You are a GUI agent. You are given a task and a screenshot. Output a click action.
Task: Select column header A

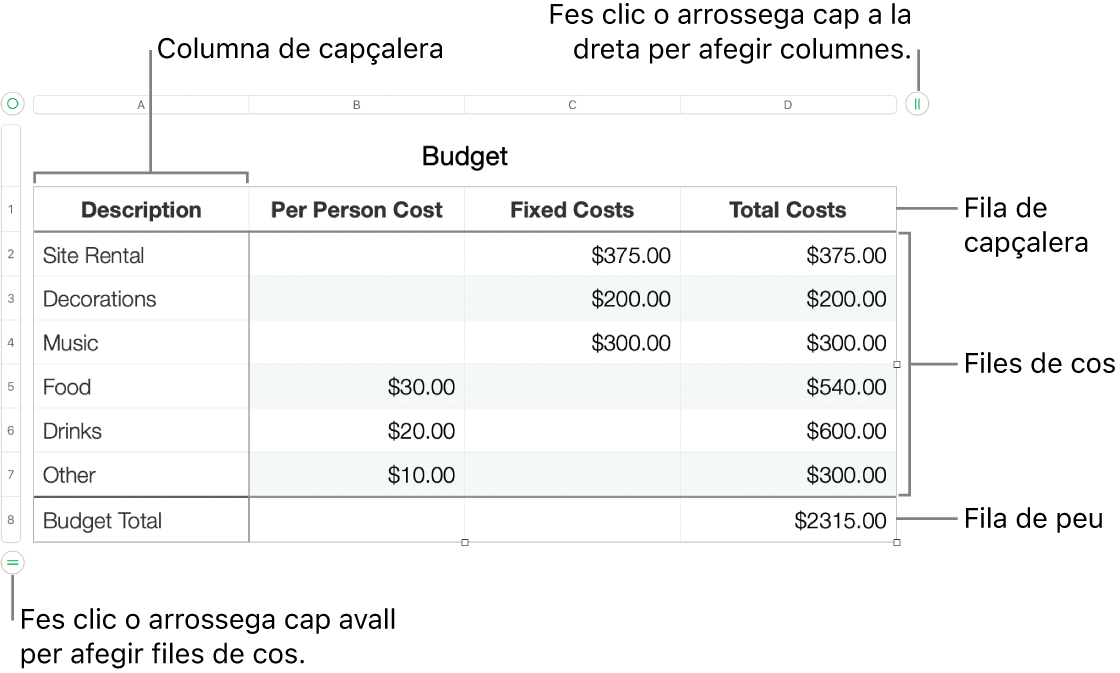pyautogui.click(x=140, y=103)
